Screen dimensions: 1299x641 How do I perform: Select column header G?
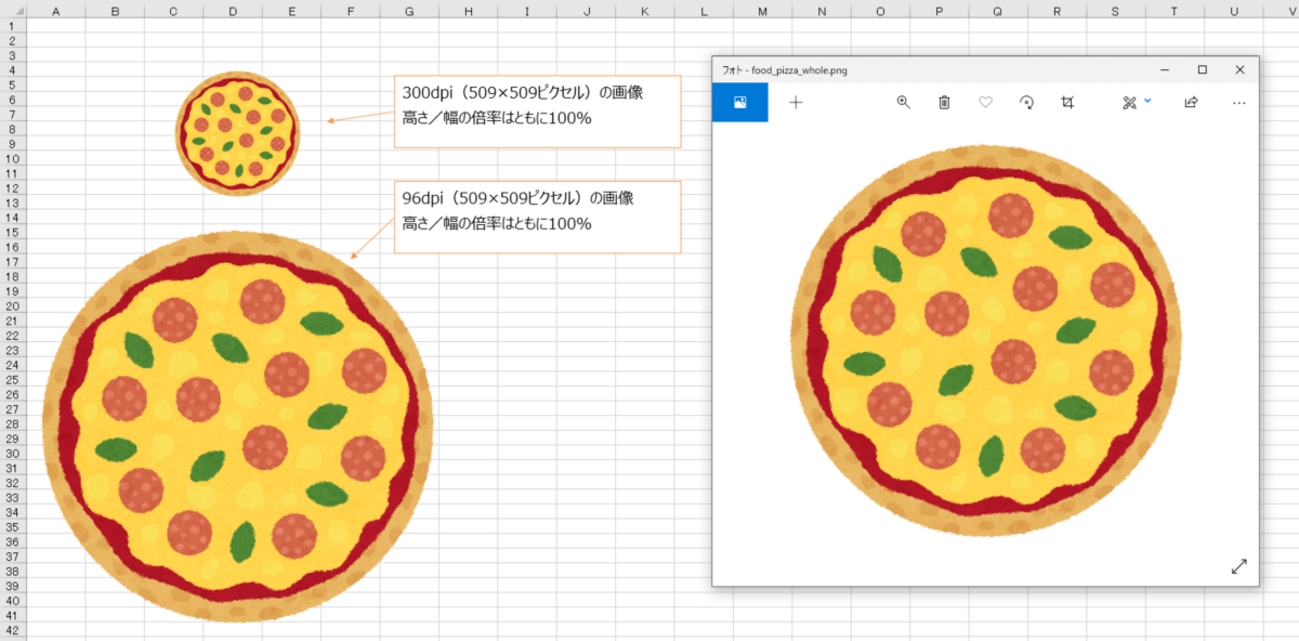tap(410, 10)
